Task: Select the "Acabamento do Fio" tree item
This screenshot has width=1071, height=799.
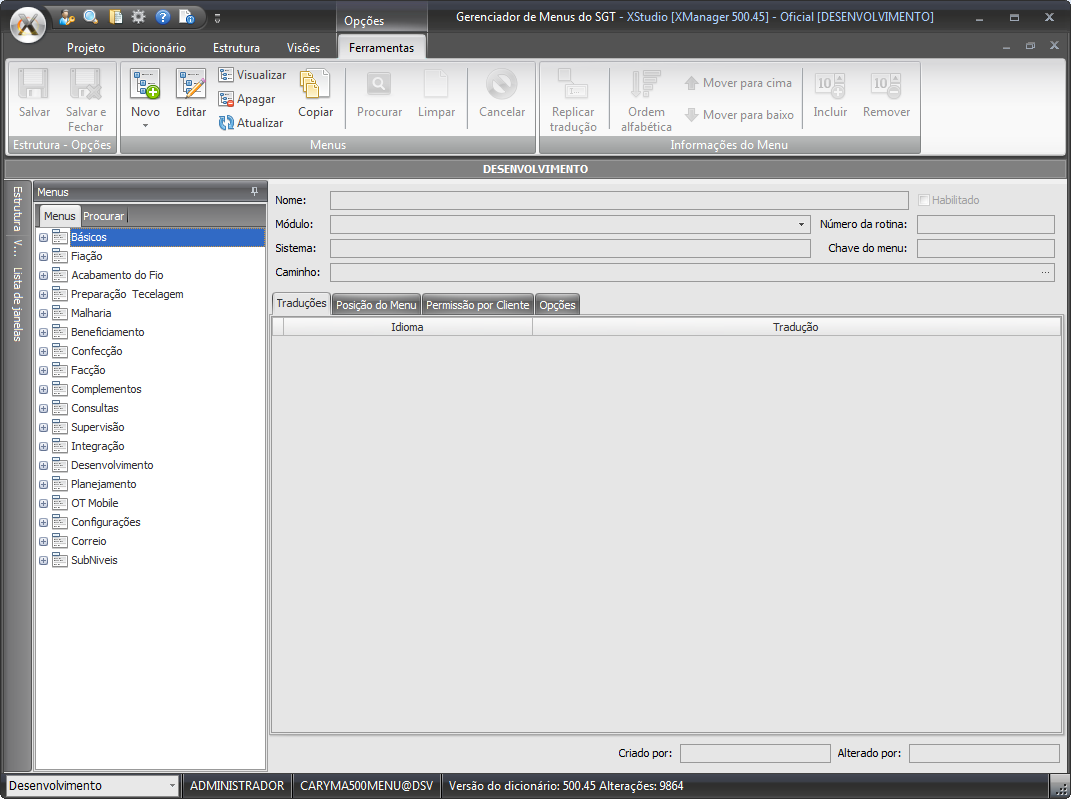Action: click(x=117, y=275)
